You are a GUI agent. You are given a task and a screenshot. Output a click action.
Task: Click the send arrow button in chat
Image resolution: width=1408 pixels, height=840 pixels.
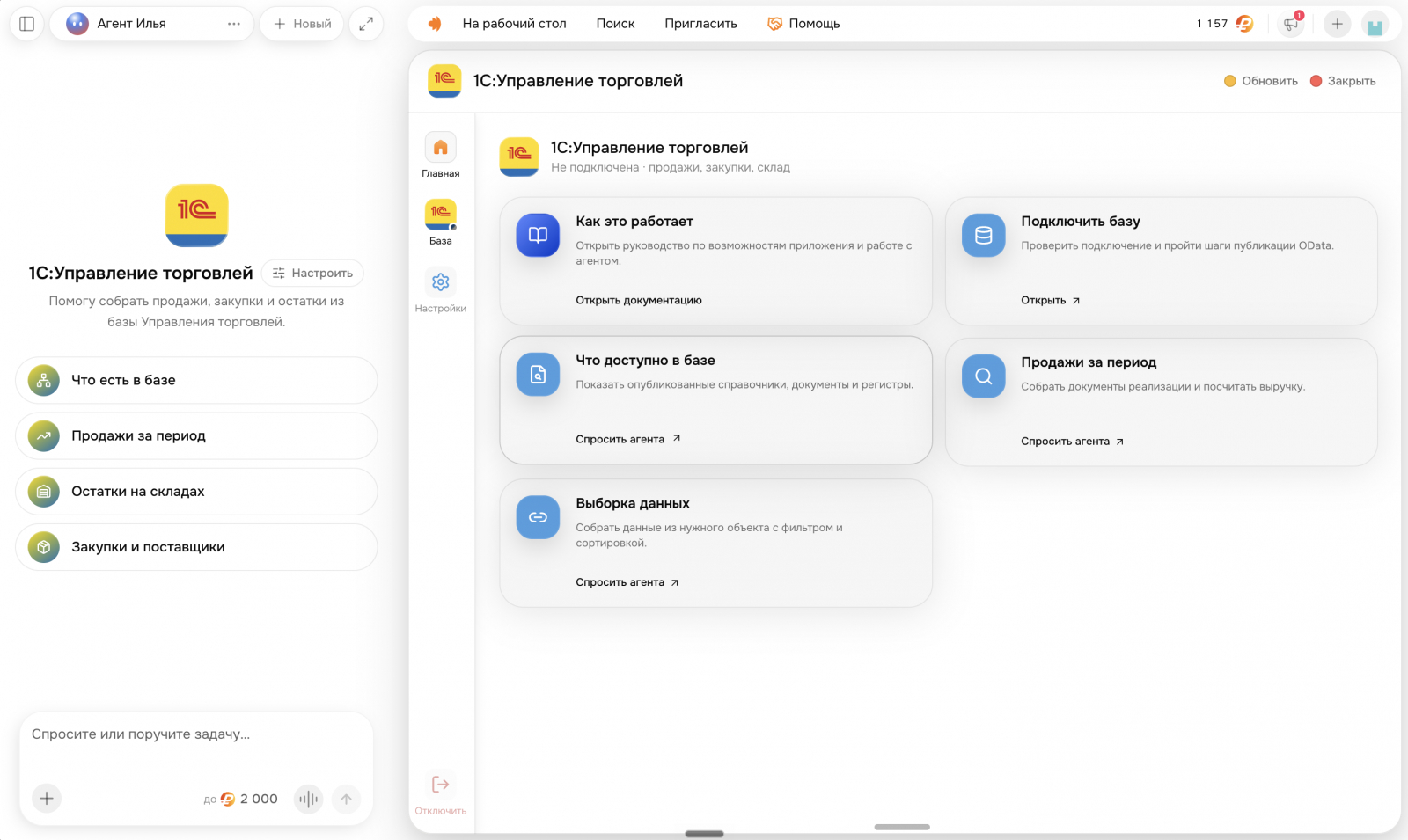(346, 799)
